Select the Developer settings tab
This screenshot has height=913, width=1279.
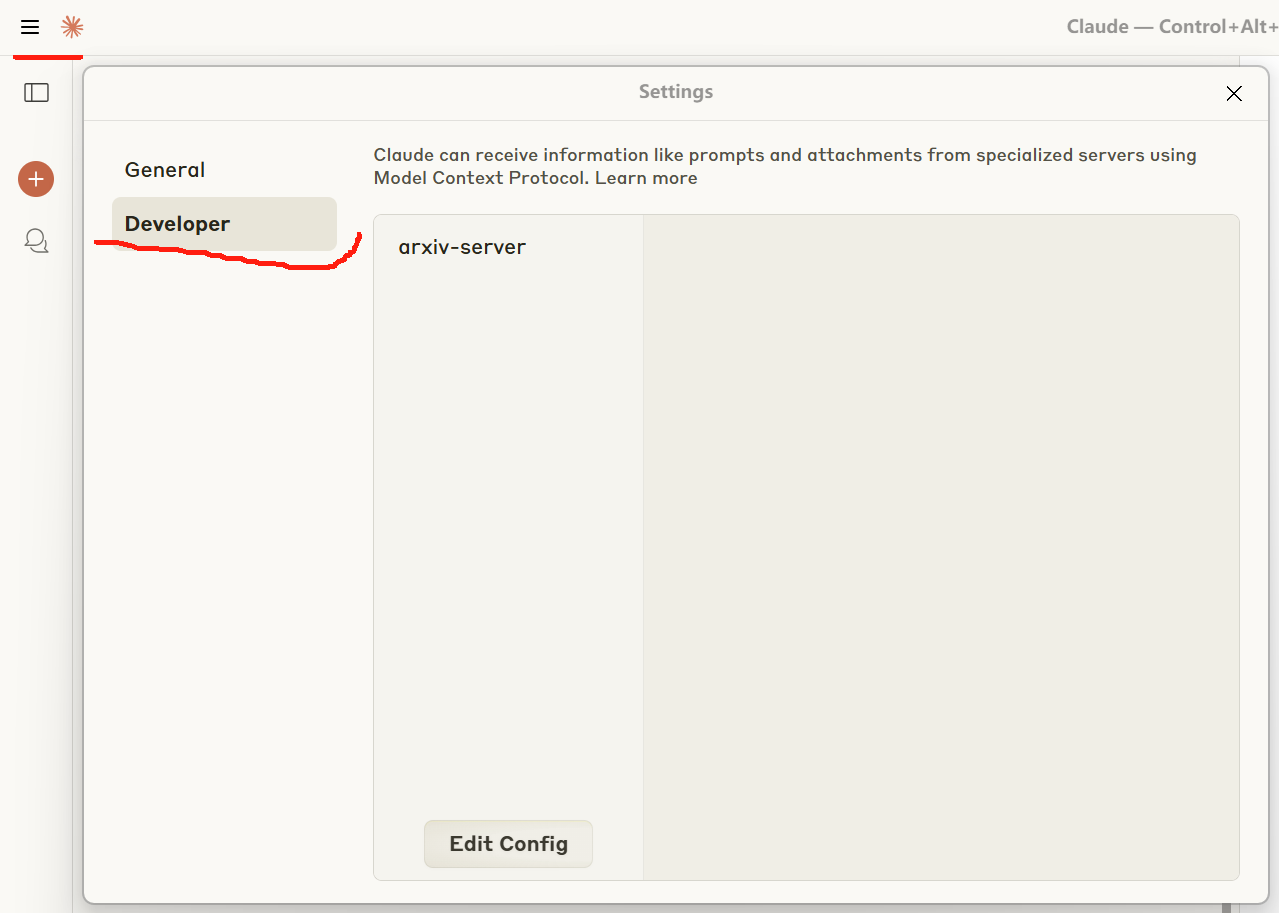[x=224, y=224]
